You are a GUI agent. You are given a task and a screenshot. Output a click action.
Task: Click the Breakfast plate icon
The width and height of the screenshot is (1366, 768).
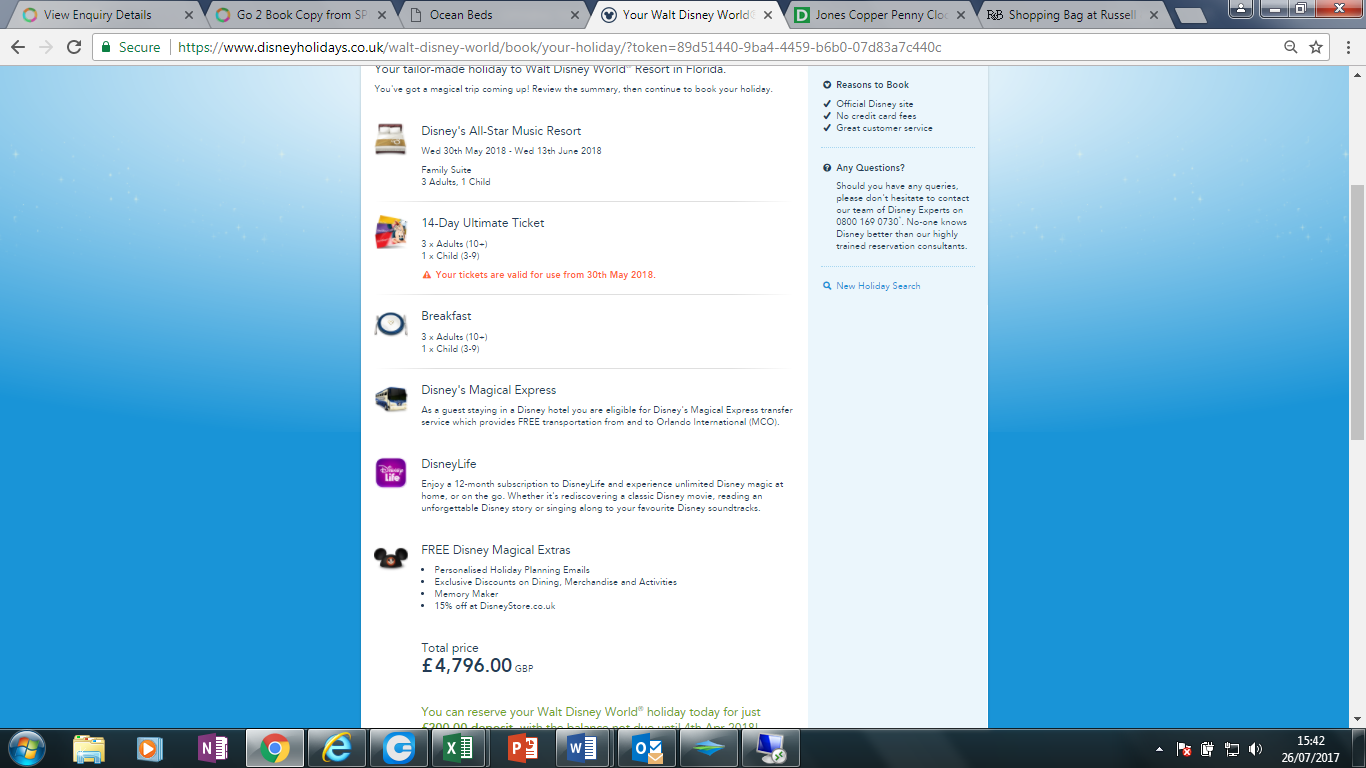[390, 324]
